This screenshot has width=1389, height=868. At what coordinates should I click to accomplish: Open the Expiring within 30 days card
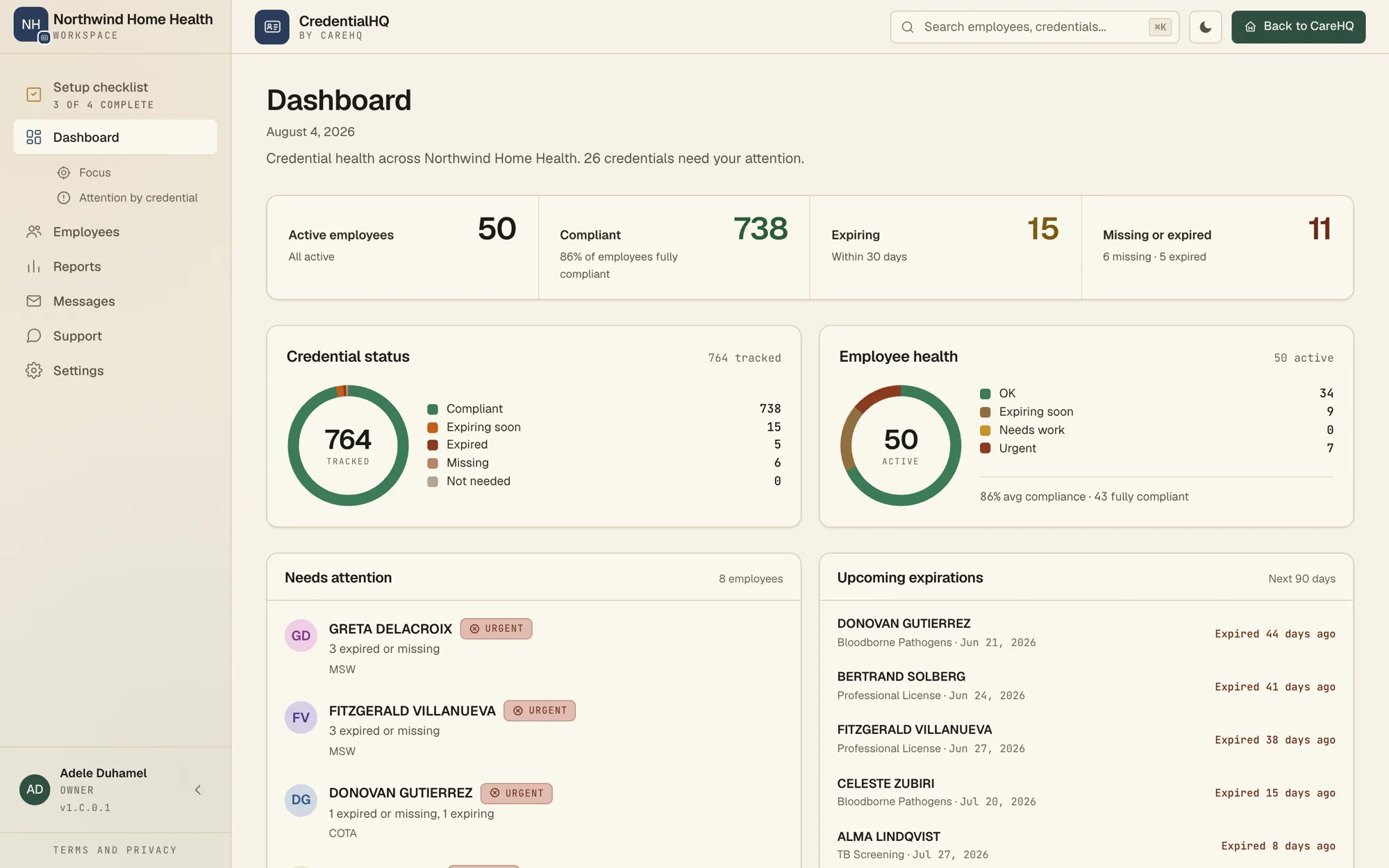(x=945, y=247)
